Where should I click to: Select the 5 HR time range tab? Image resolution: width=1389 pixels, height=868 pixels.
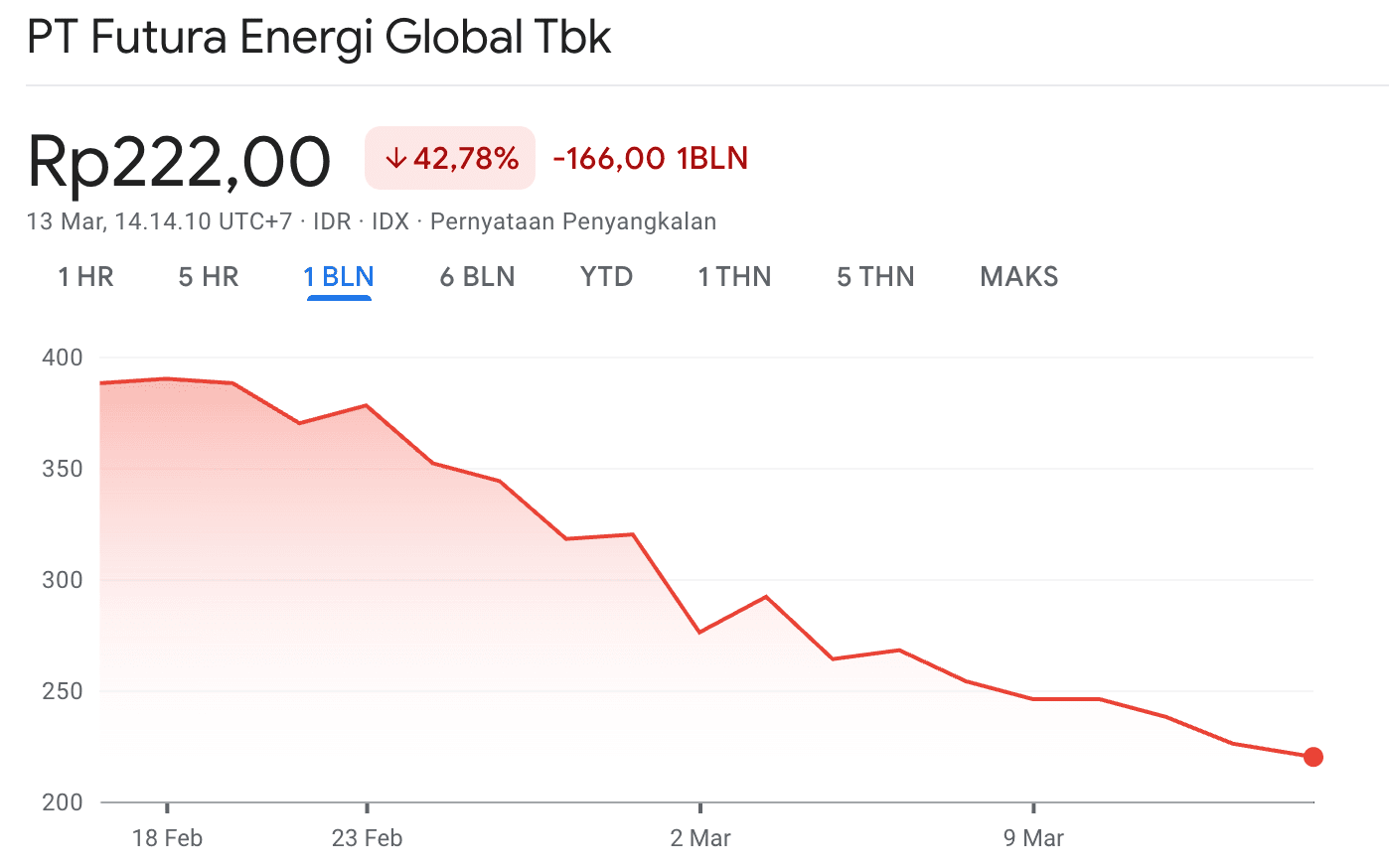coord(208,277)
